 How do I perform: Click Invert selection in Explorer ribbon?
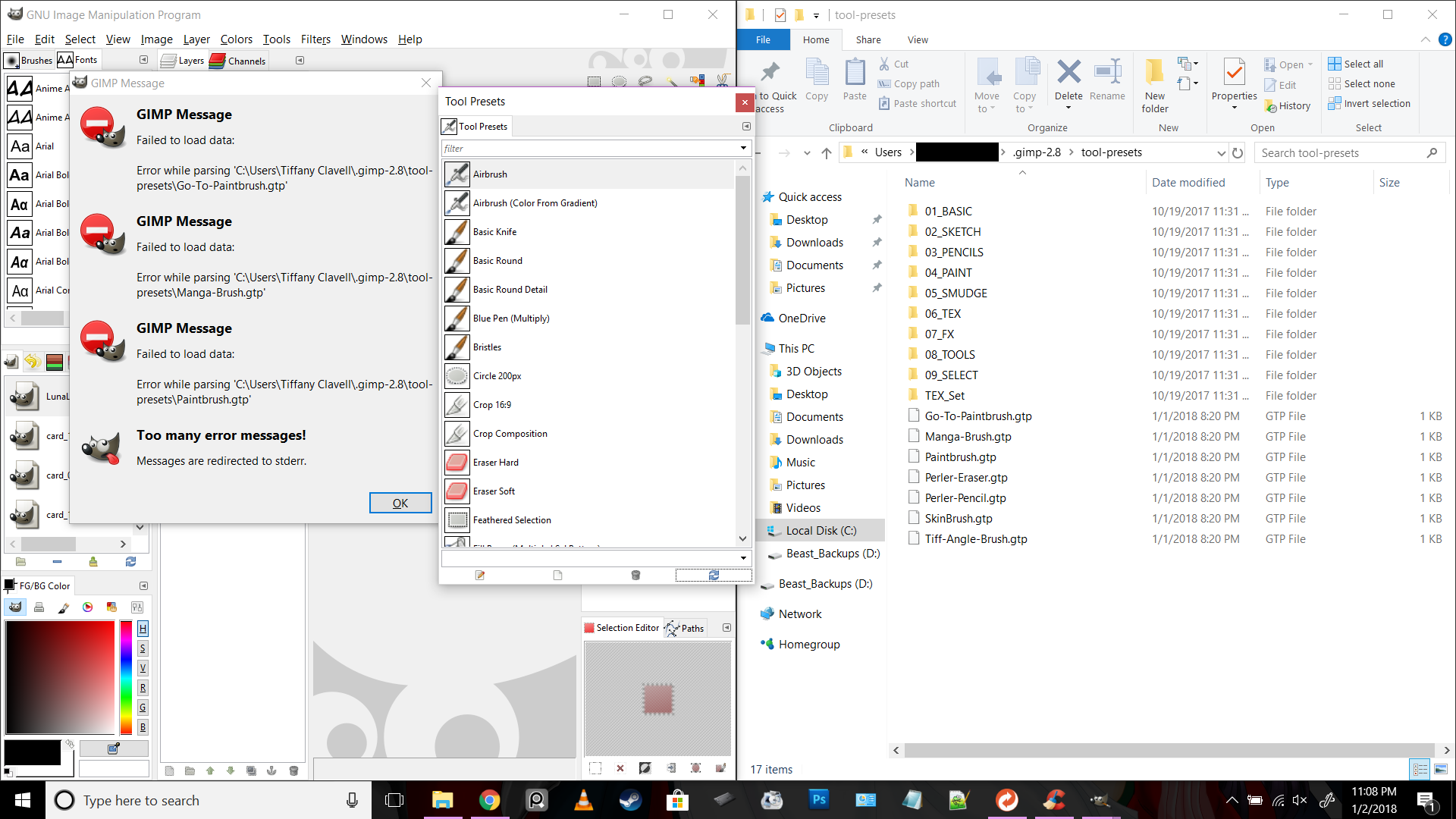pos(1370,104)
